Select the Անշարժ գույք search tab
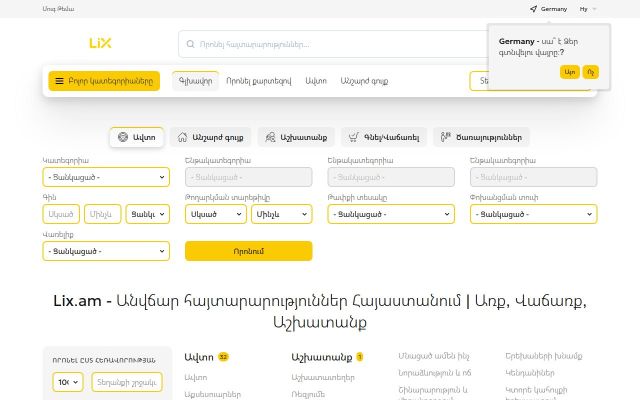The image size is (640, 400). point(211,137)
